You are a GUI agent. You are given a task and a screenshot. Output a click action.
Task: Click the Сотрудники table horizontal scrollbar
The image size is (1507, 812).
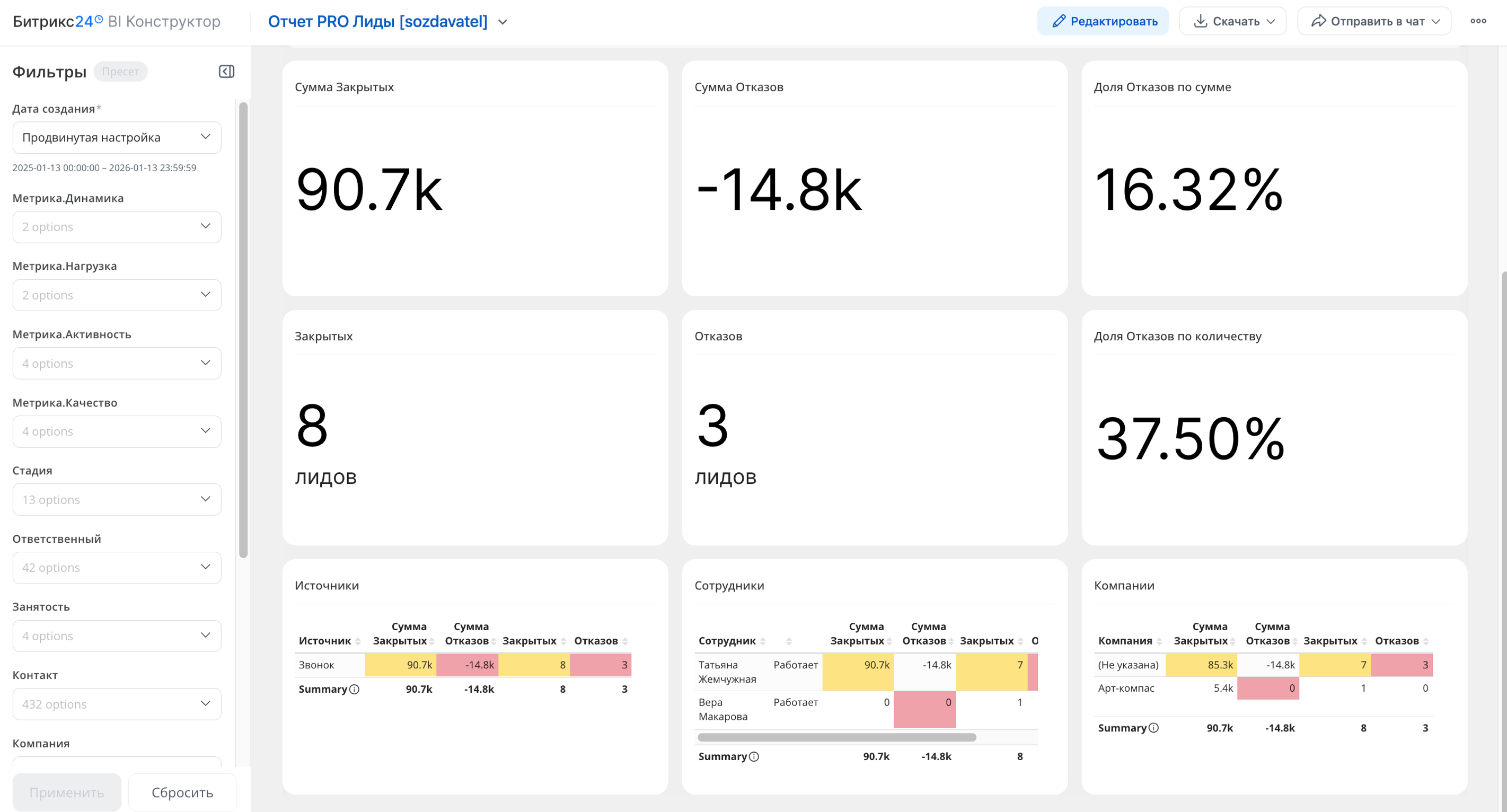(x=836, y=737)
